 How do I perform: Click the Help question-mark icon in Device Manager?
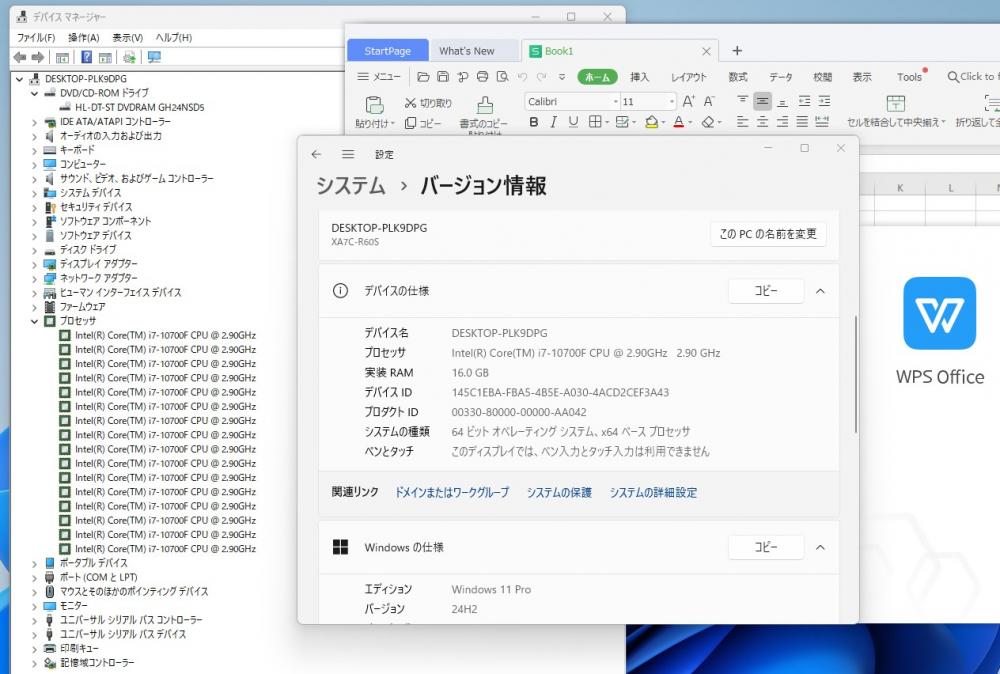pyautogui.click(x=87, y=57)
